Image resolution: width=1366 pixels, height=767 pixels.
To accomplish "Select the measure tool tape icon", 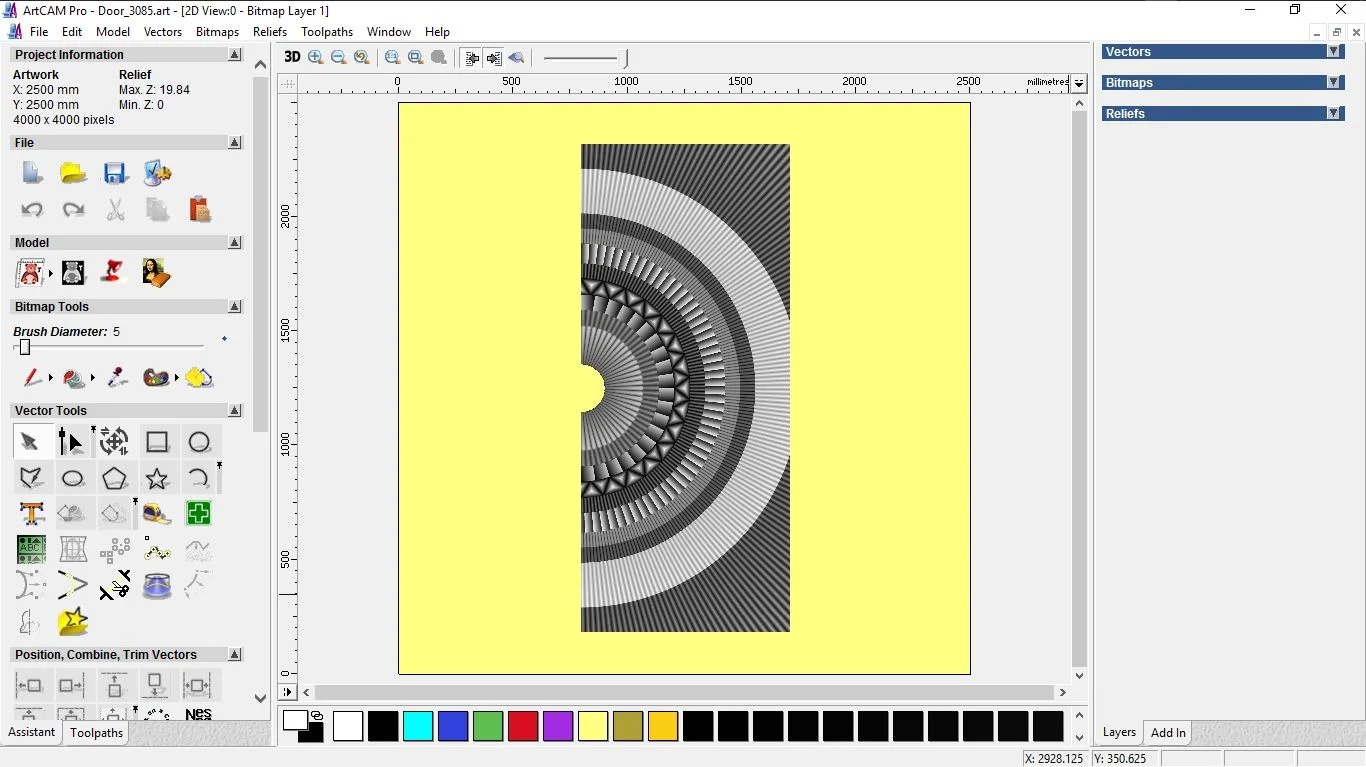I will pyautogui.click(x=157, y=514).
